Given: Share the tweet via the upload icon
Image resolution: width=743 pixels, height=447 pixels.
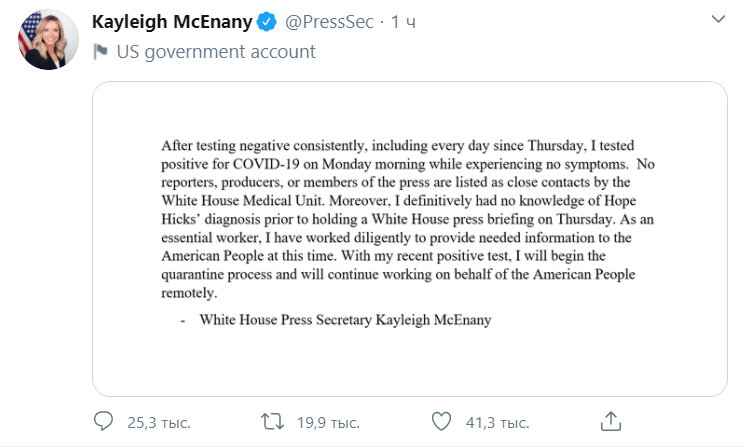Looking at the screenshot, I should (x=612, y=420).
